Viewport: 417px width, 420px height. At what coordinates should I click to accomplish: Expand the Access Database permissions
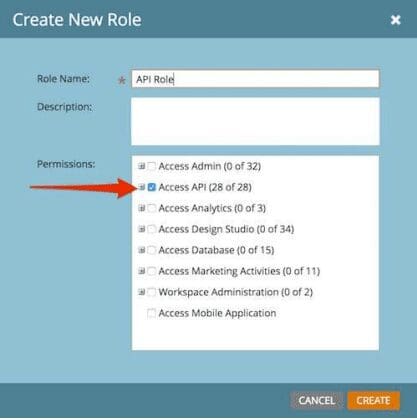tap(142, 250)
